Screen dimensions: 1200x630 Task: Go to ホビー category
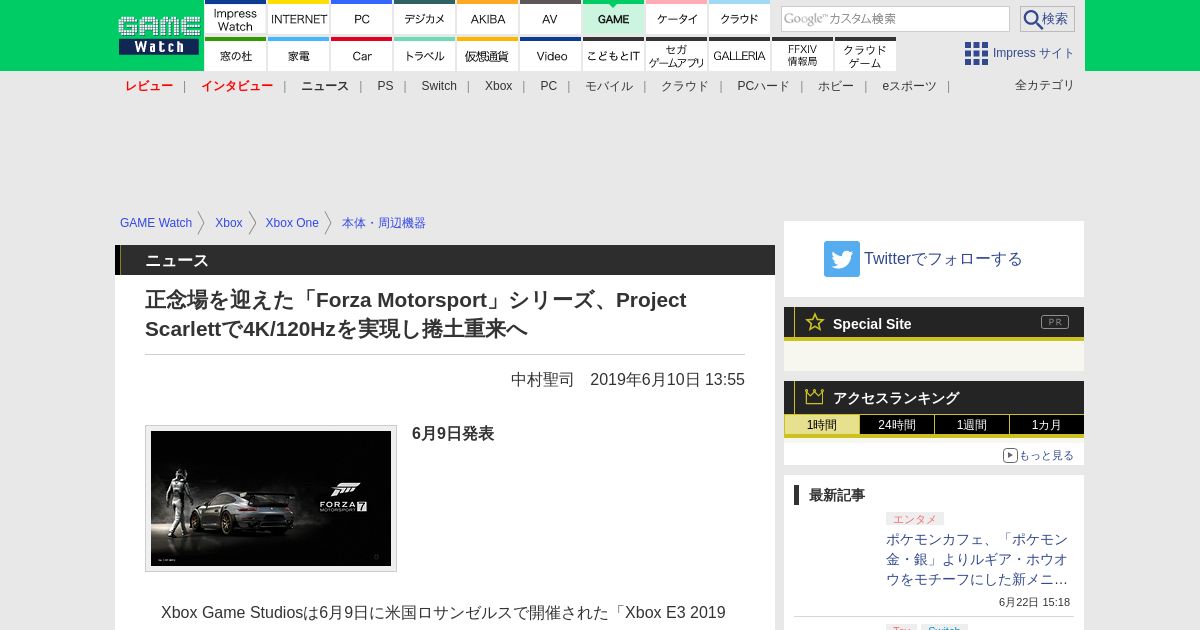tap(836, 86)
